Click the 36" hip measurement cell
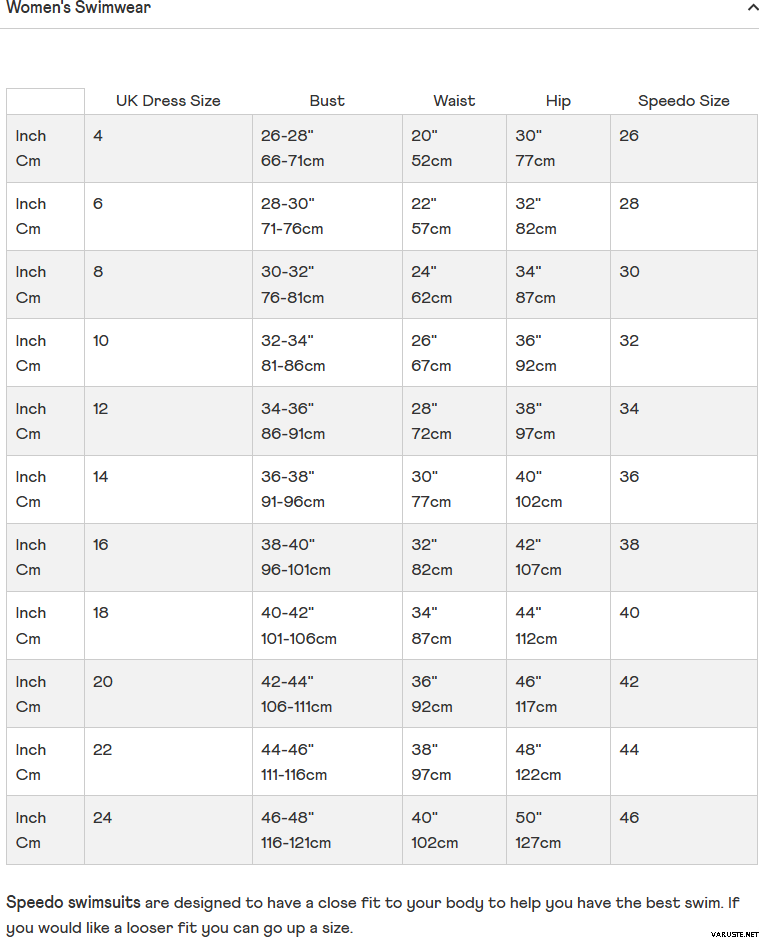 coord(558,353)
